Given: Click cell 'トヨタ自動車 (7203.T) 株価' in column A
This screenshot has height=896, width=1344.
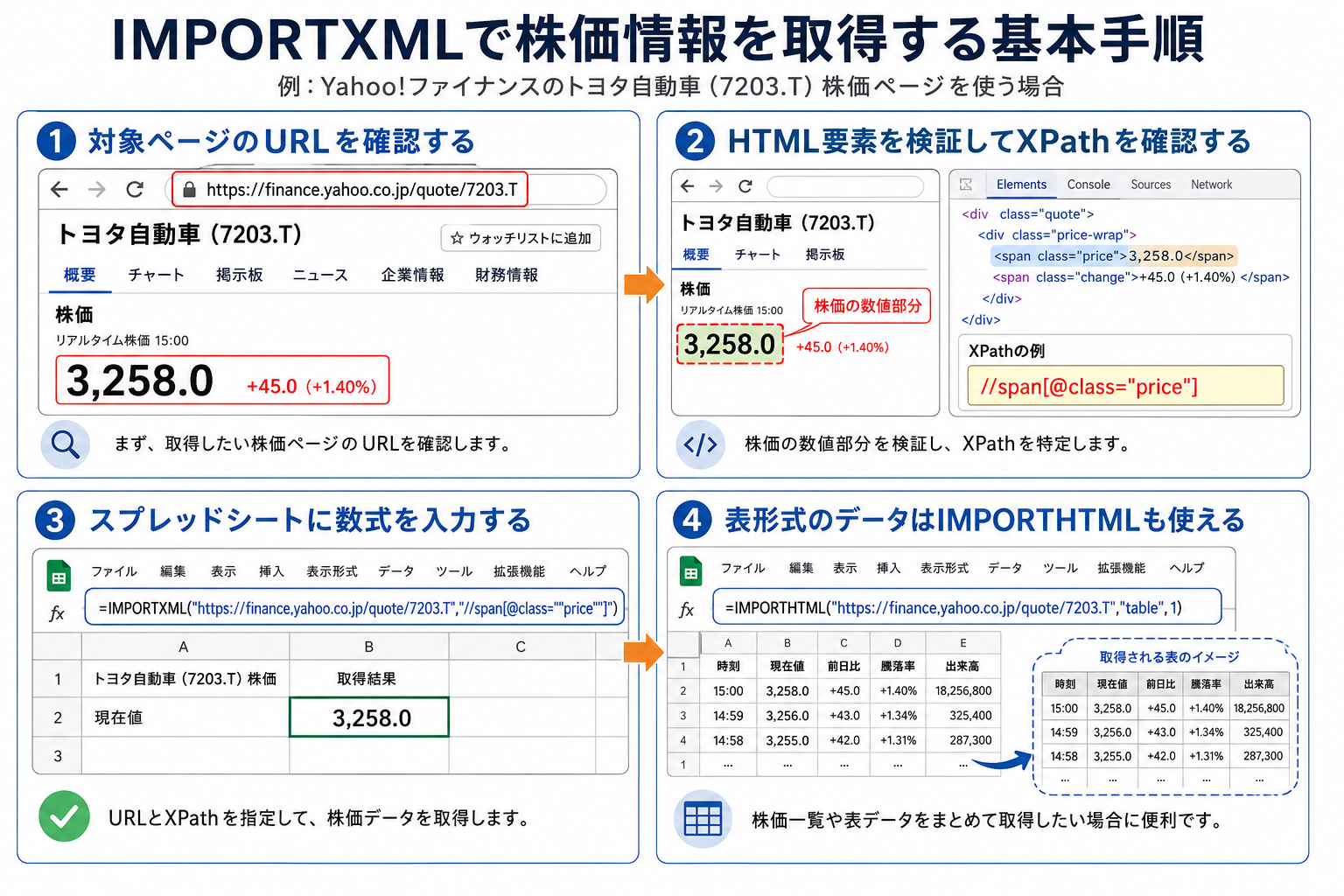Looking at the screenshot, I should click(x=185, y=679).
